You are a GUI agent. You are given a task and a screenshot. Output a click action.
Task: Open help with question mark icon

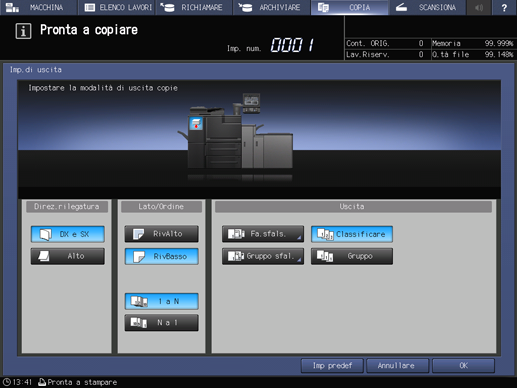504,7
